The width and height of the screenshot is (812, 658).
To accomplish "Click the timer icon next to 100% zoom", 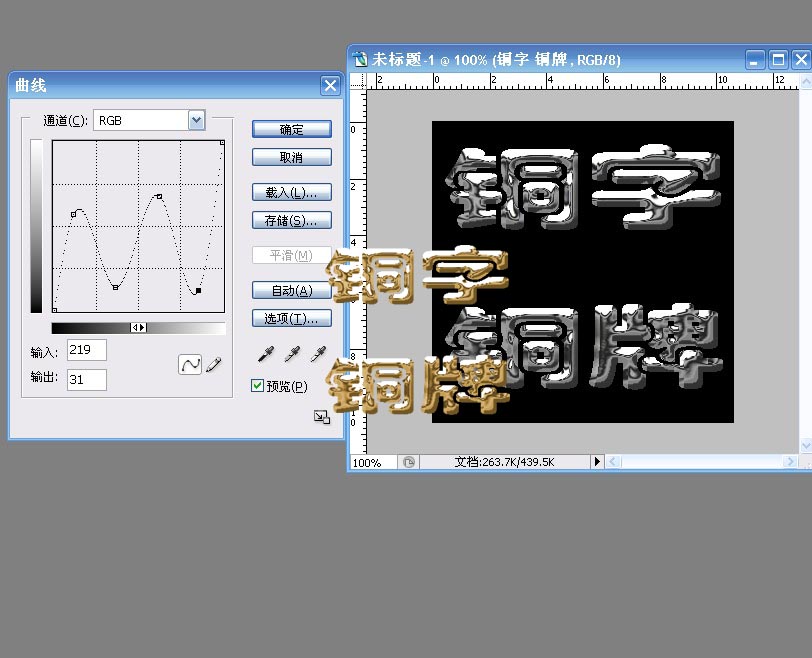I will pyautogui.click(x=408, y=462).
